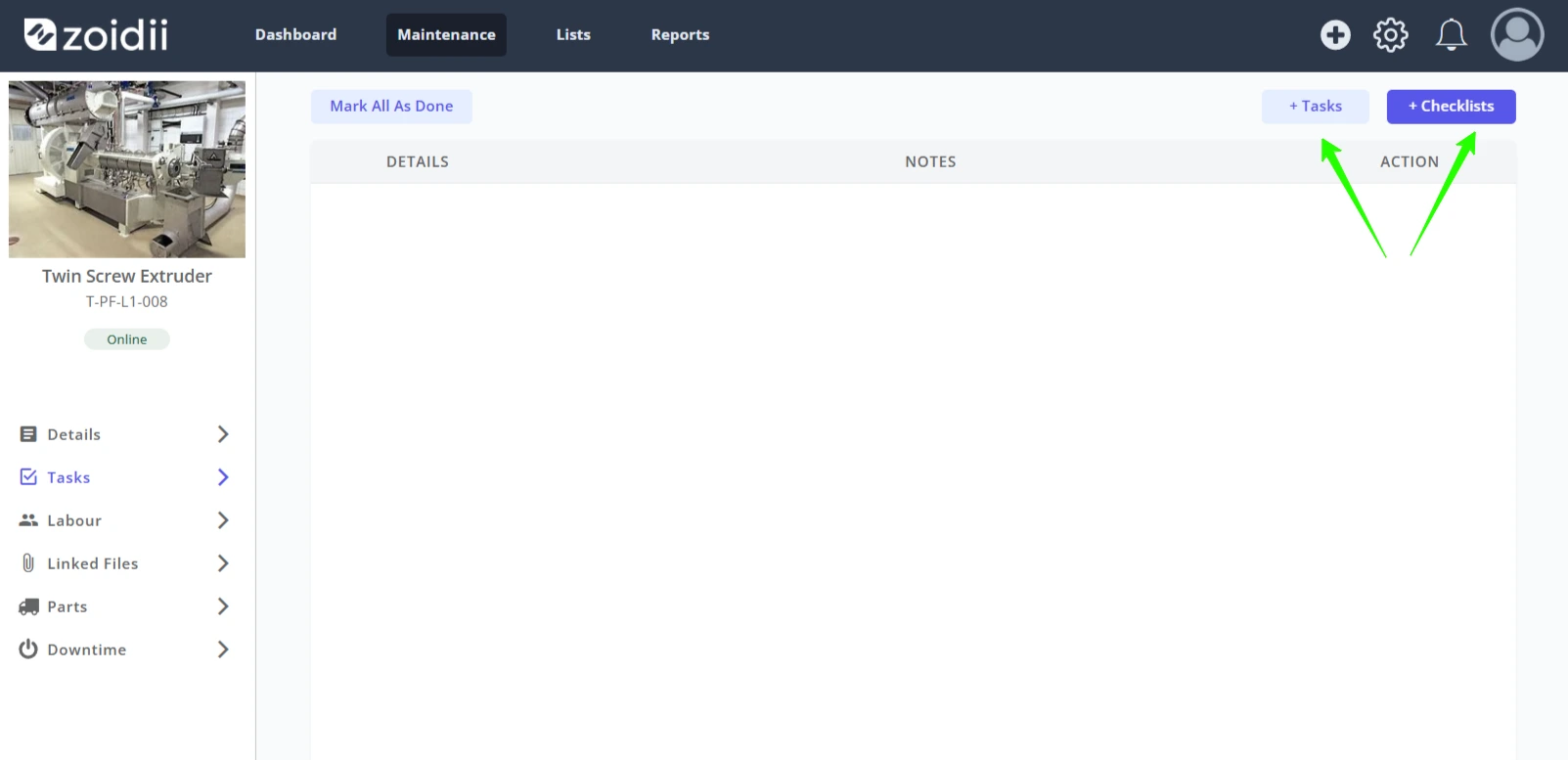The height and width of the screenshot is (760, 1568).
Task: Click the Details list icon in sidebar
Action: click(x=28, y=434)
